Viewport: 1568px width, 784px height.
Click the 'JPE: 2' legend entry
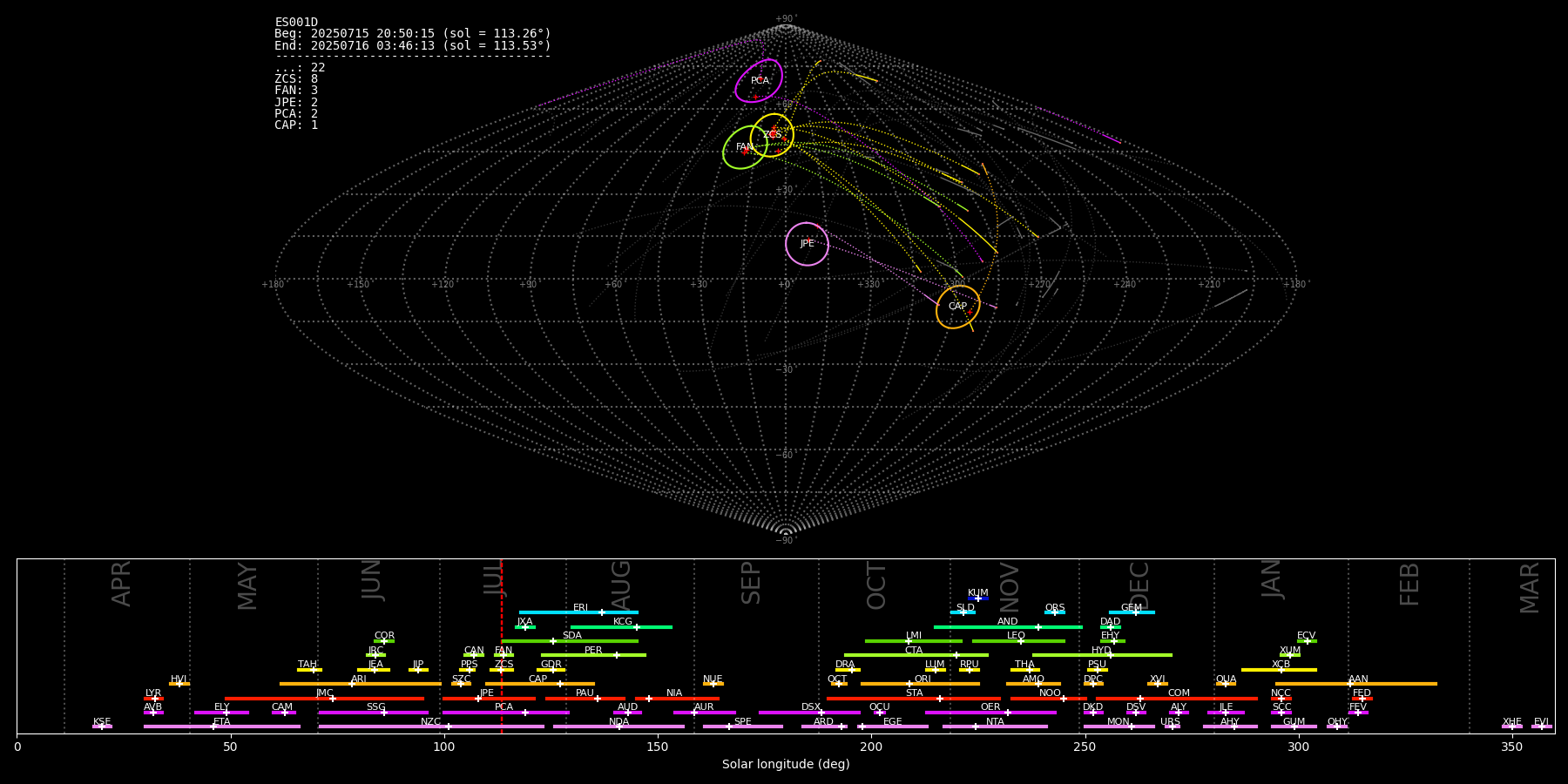click(x=296, y=103)
